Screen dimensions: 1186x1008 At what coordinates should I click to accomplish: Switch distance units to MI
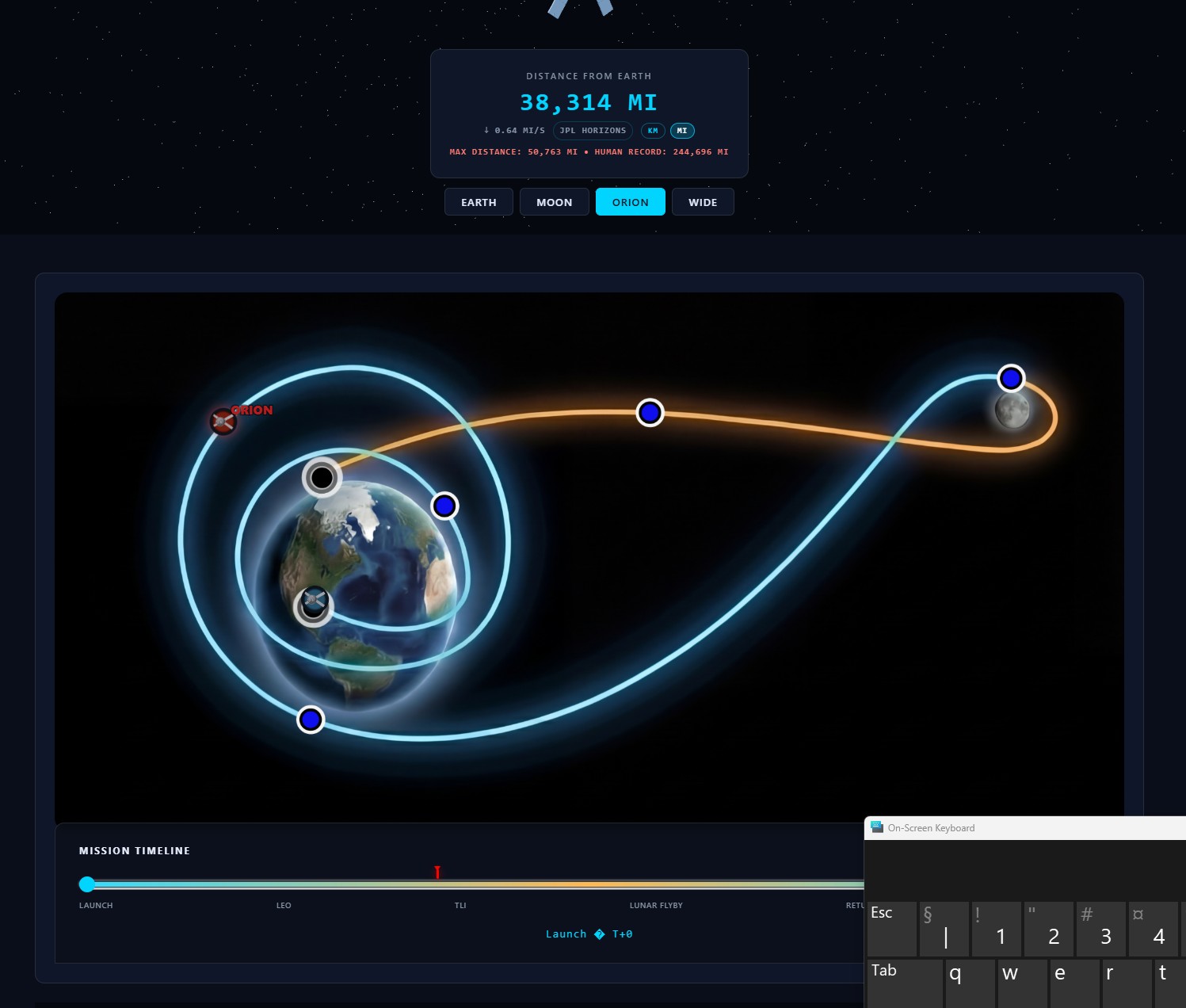click(x=682, y=131)
